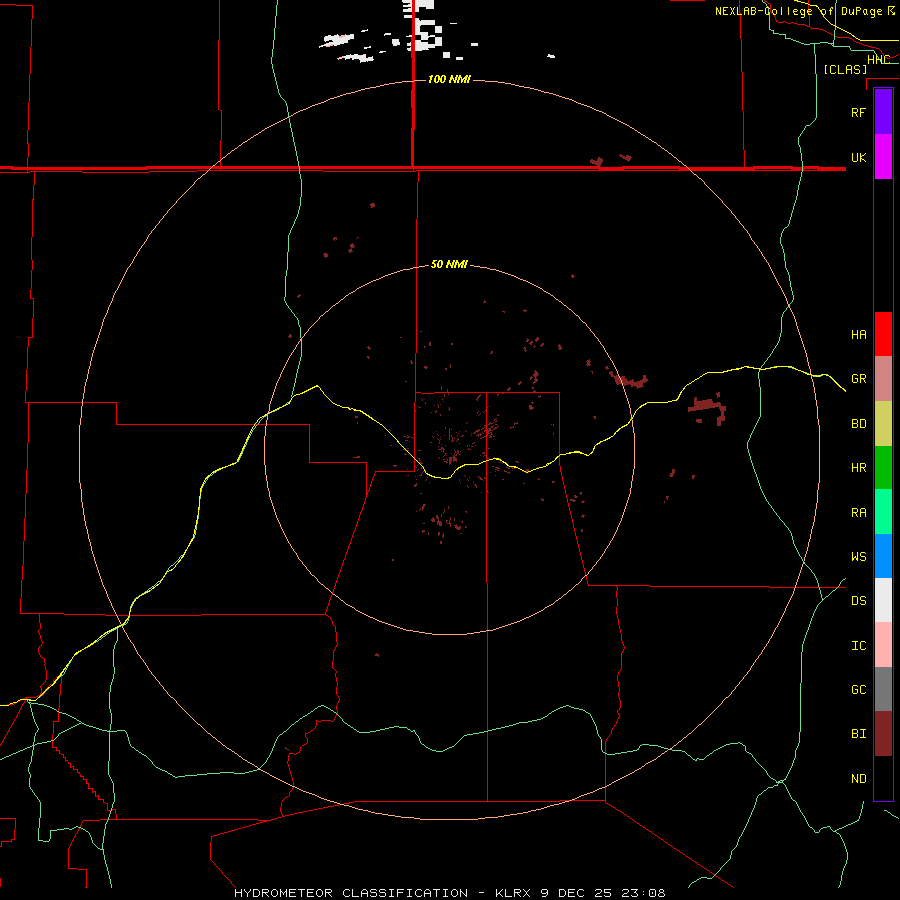Select the HR legend label
900x900 pixels.
click(858, 467)
